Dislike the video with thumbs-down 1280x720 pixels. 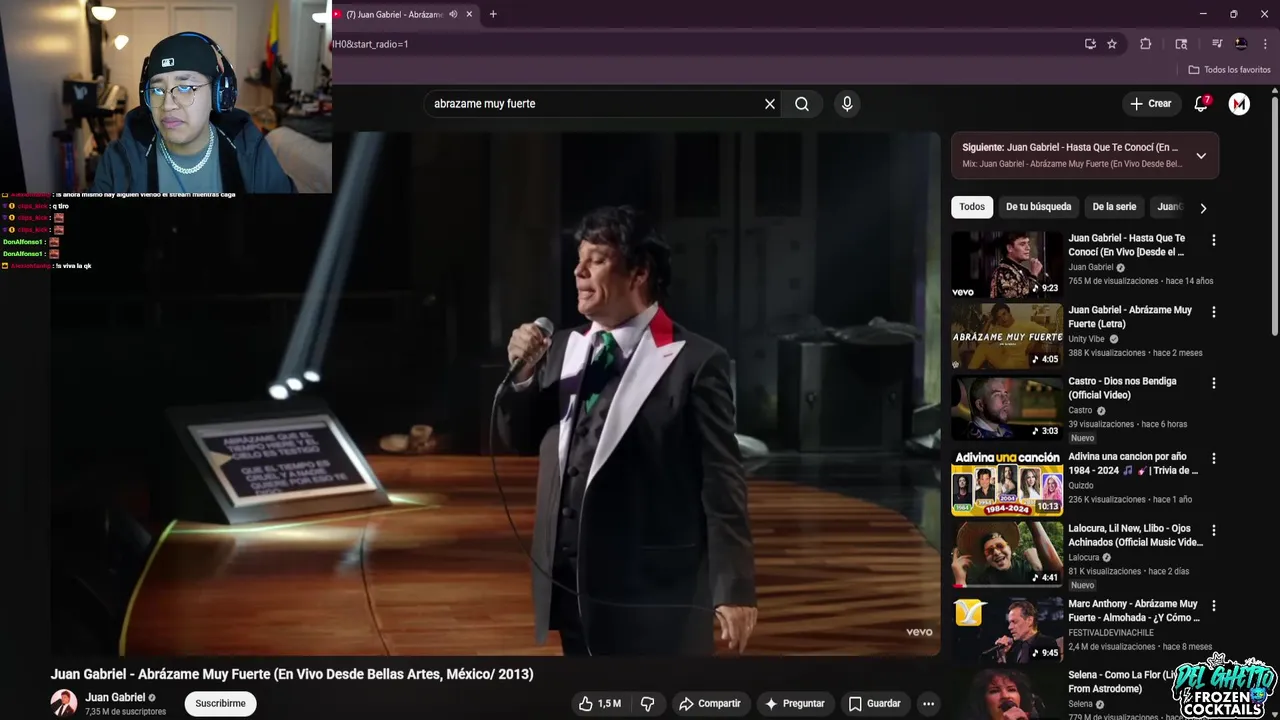[x=647, y=703]
